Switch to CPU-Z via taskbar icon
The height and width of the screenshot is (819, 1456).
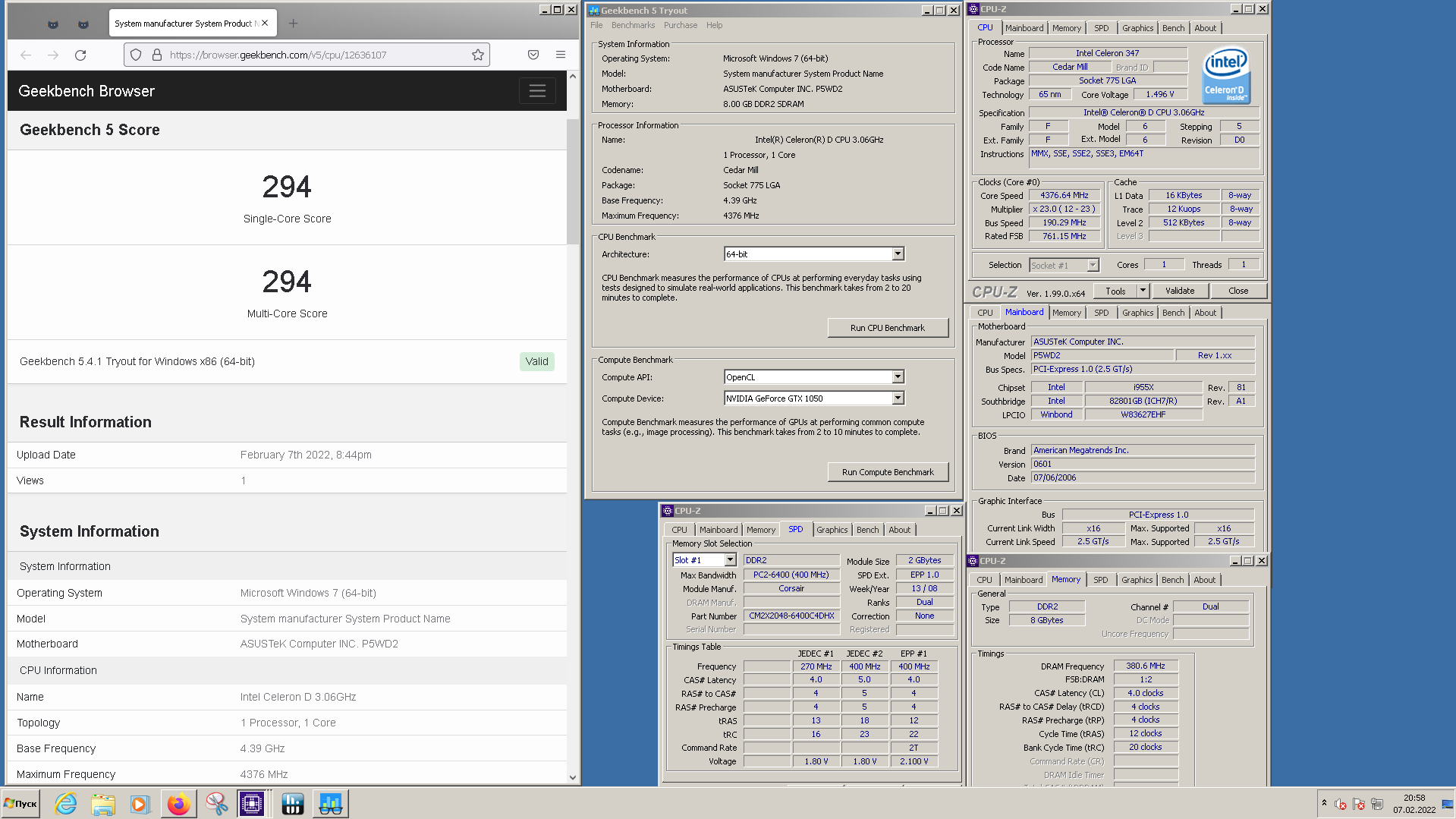[x=252, y=804]
